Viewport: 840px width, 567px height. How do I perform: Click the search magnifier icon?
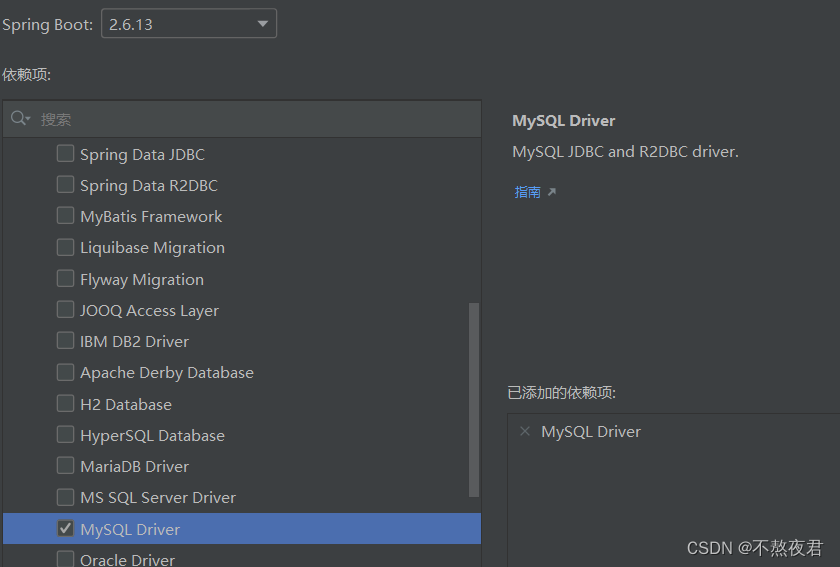[19, 118]
